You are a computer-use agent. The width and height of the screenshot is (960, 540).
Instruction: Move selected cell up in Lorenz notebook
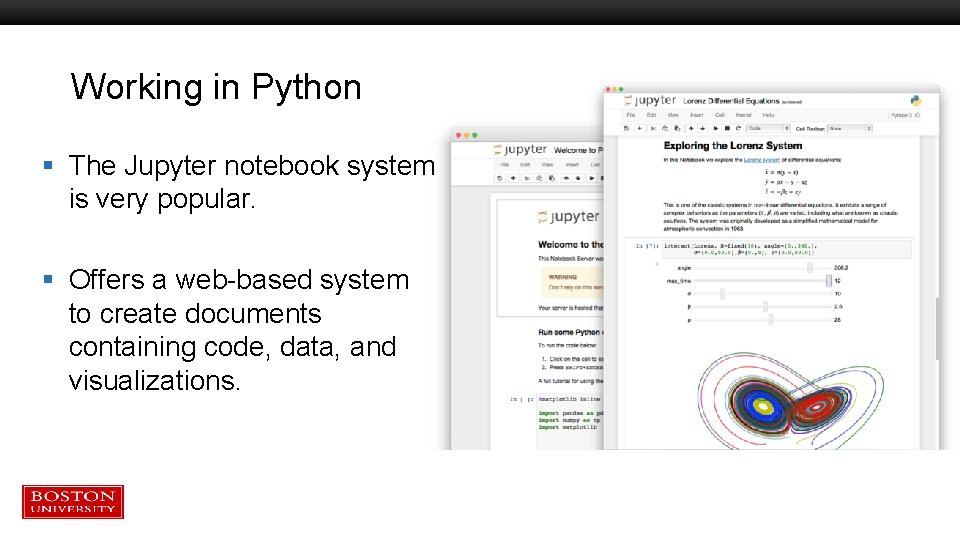(691, 129)
